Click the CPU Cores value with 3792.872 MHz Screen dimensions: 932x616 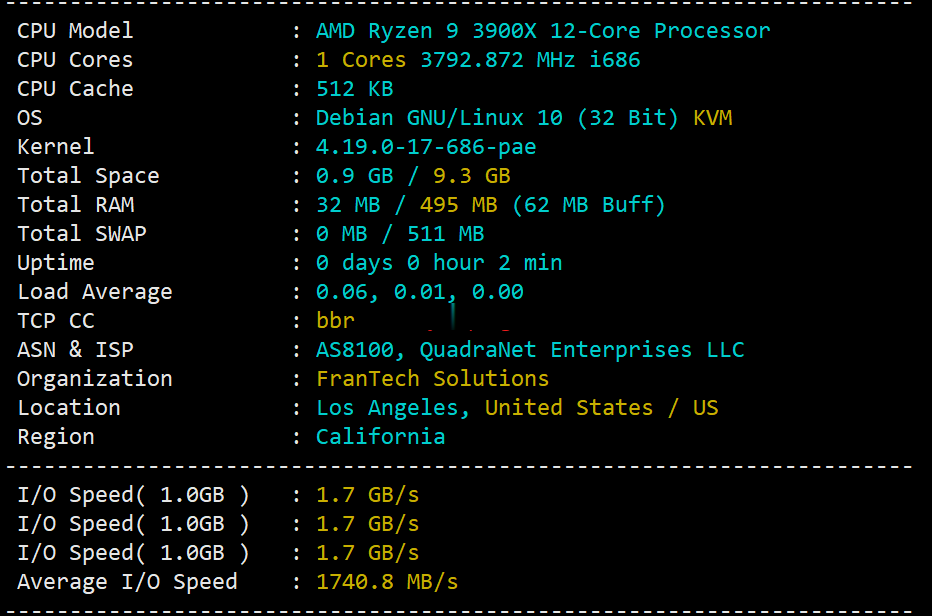pyautogui.click(x=478, y=60)
